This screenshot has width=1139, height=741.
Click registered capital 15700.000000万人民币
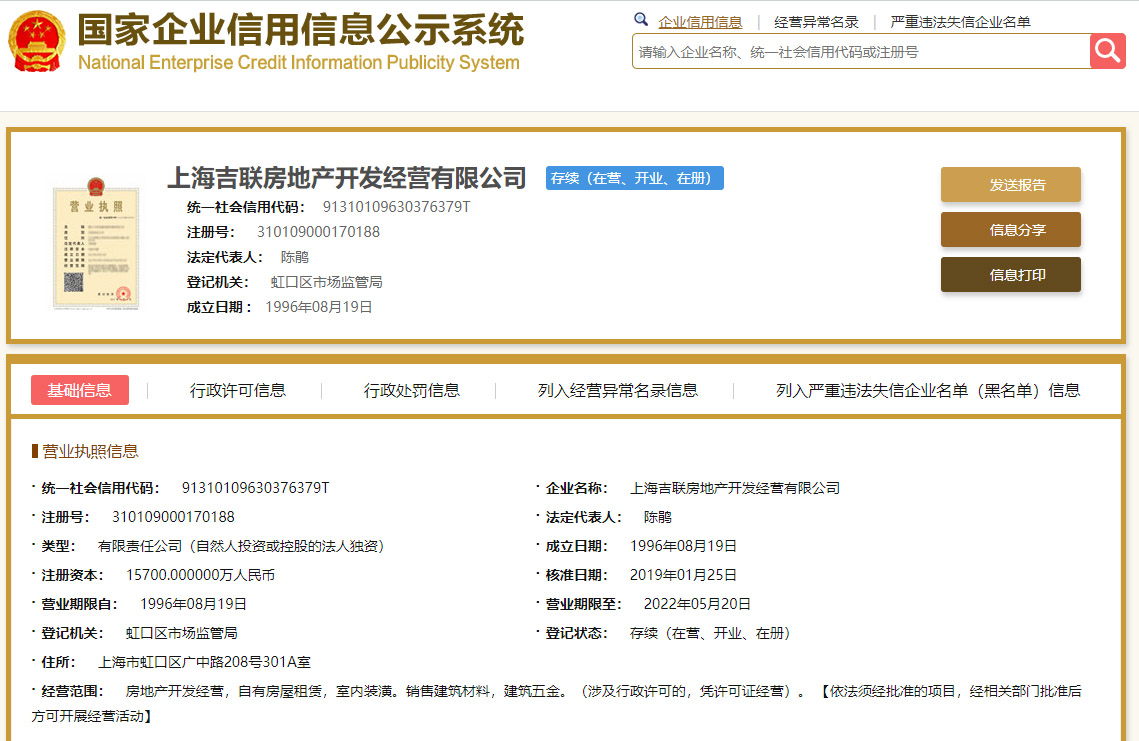point(200,575)
